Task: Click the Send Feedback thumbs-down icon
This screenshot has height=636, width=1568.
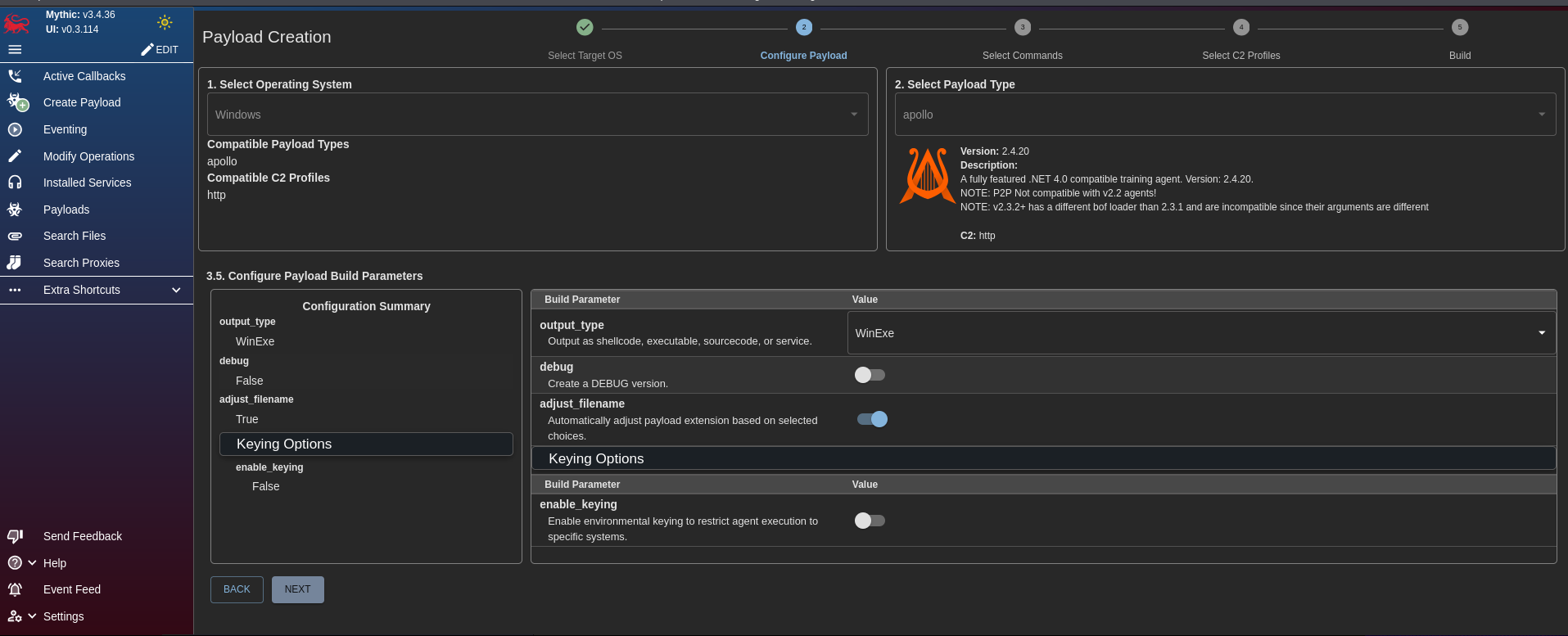Action: 15,536
